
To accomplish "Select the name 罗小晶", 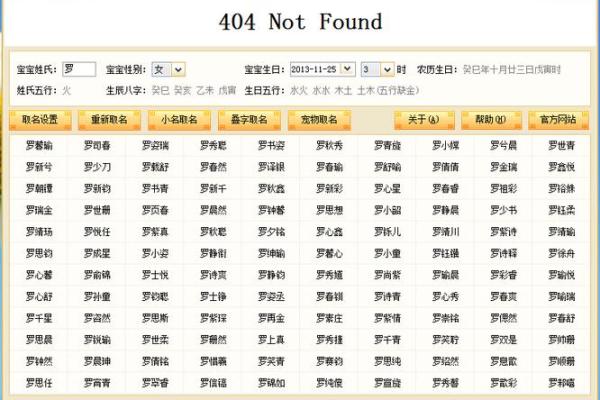I will tap(387, 210).
